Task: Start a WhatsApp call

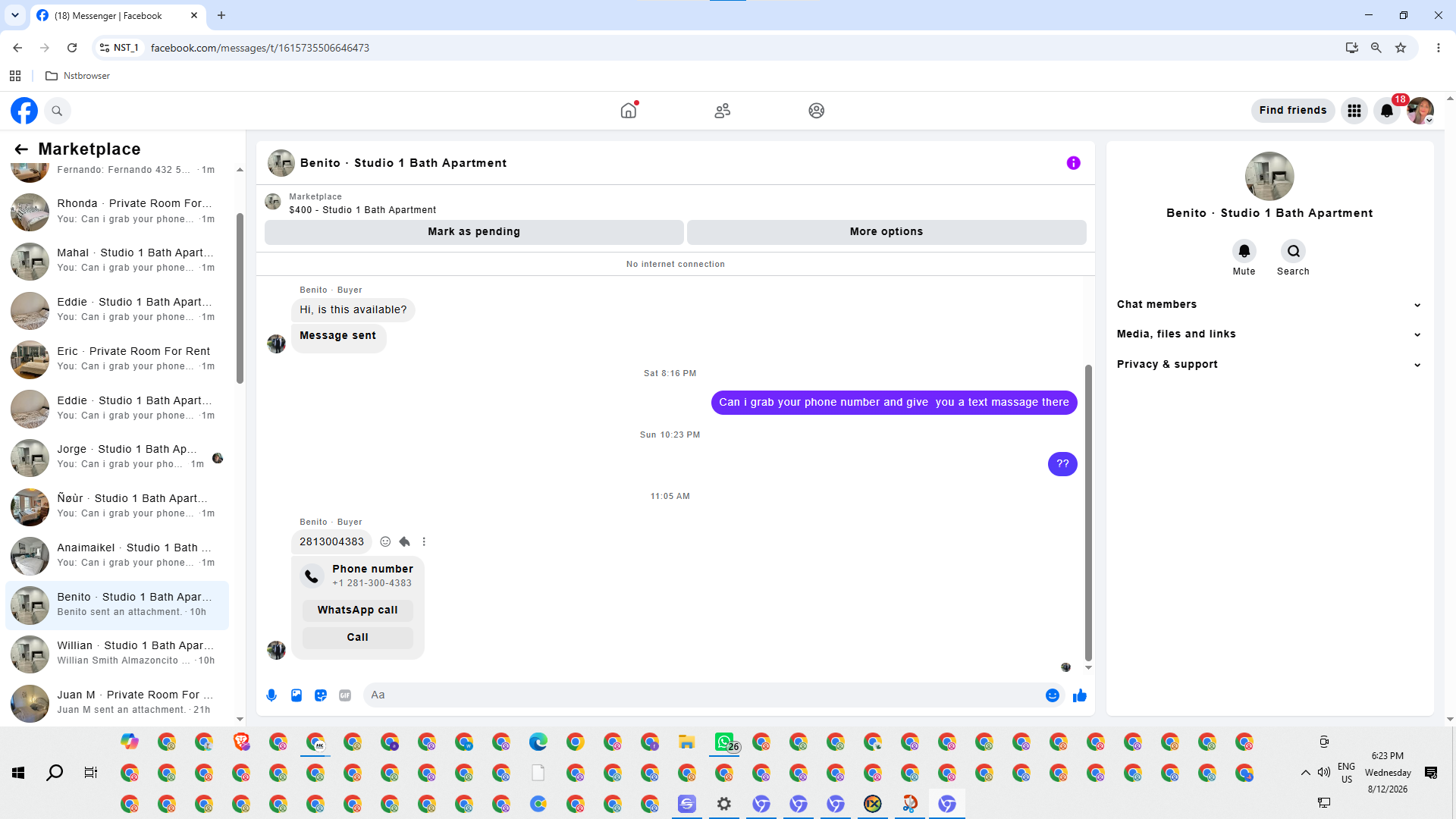Action: 358,610
